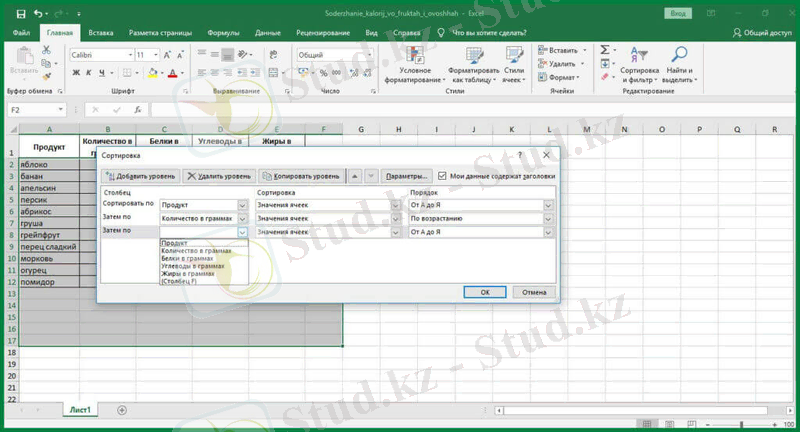Switch to the Данные ribbon tab

tap(268, 33)
